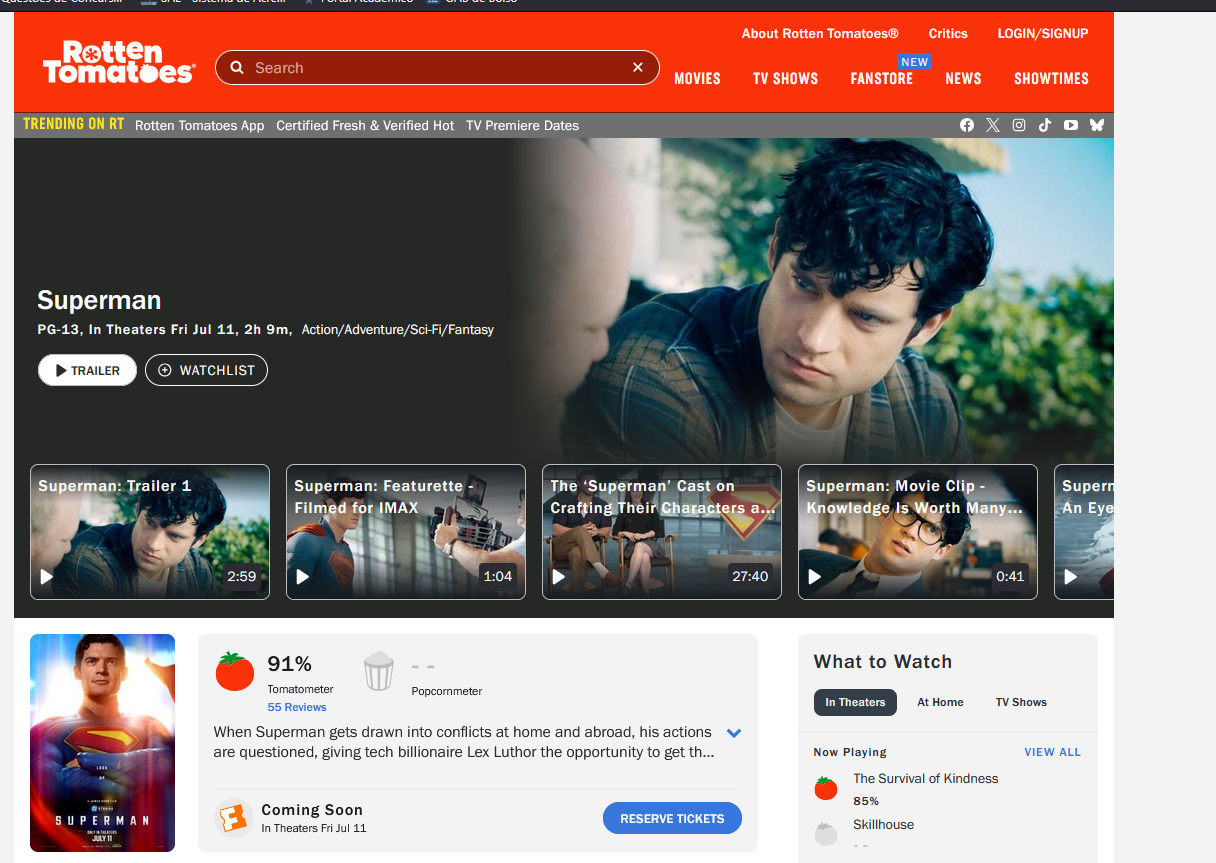The width and height of the screenshot is (1216, 863).
Task: Open the X (Twitter) social icon
Action: [993, 125]
